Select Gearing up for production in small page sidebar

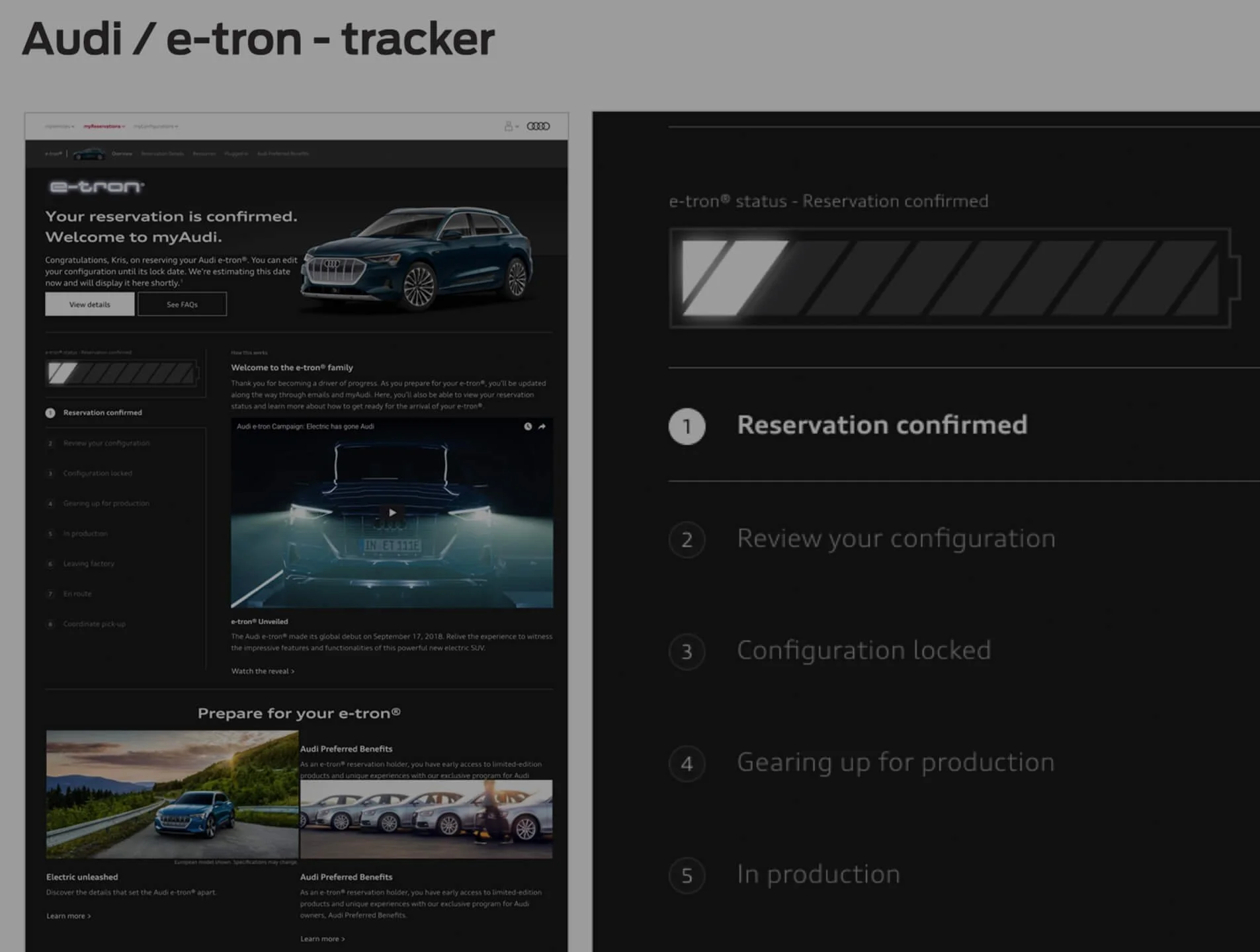[x=106, y=503]
